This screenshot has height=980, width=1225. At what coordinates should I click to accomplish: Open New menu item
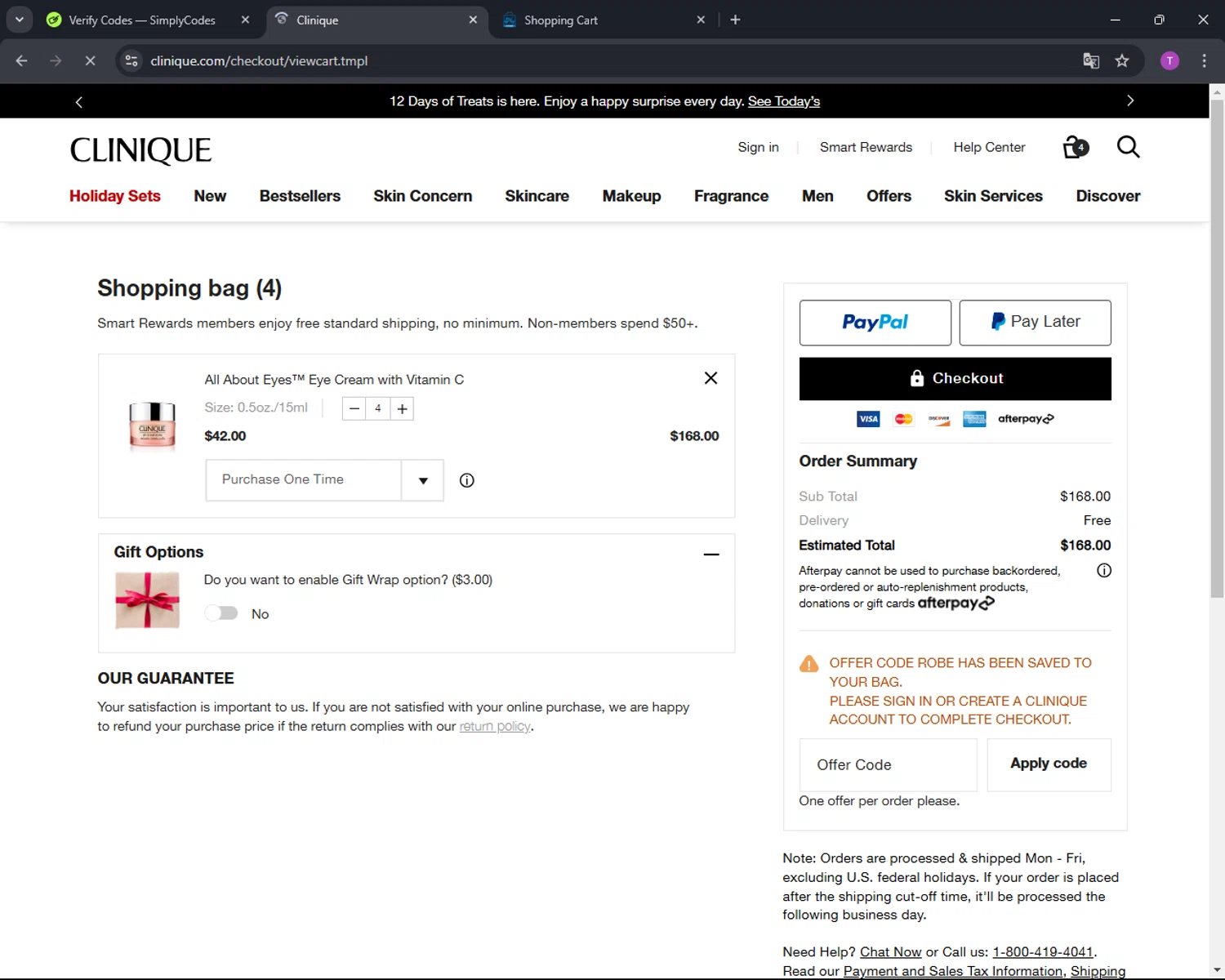pos(210,196)
